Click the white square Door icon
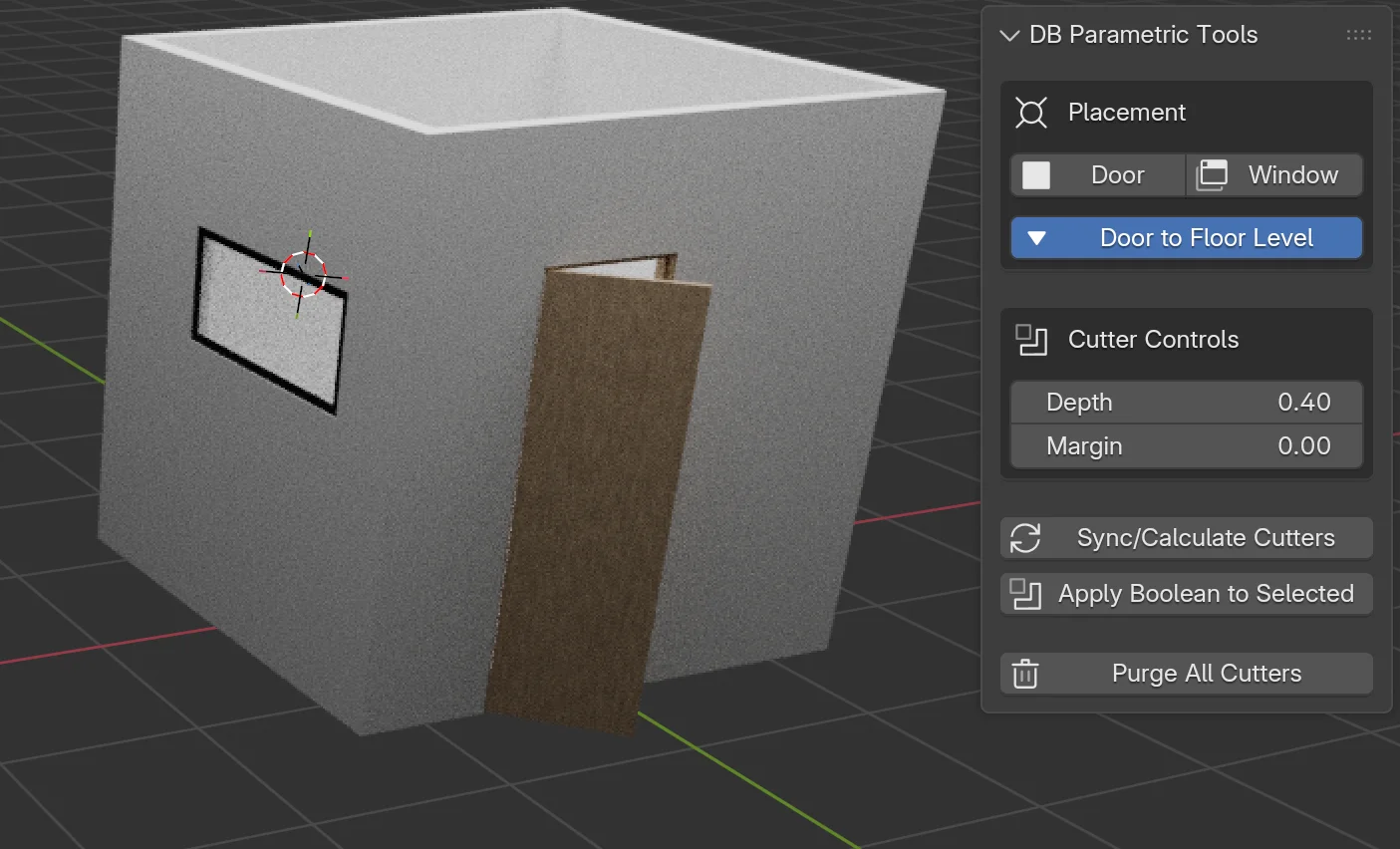 point(1036,175)
